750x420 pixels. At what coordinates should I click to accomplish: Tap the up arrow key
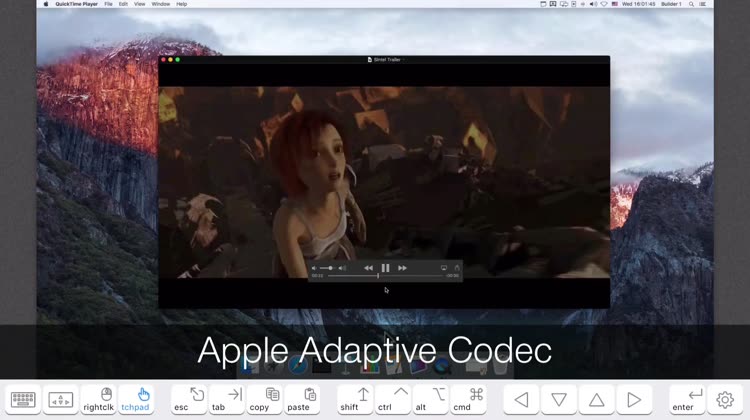tap(596, 399)
